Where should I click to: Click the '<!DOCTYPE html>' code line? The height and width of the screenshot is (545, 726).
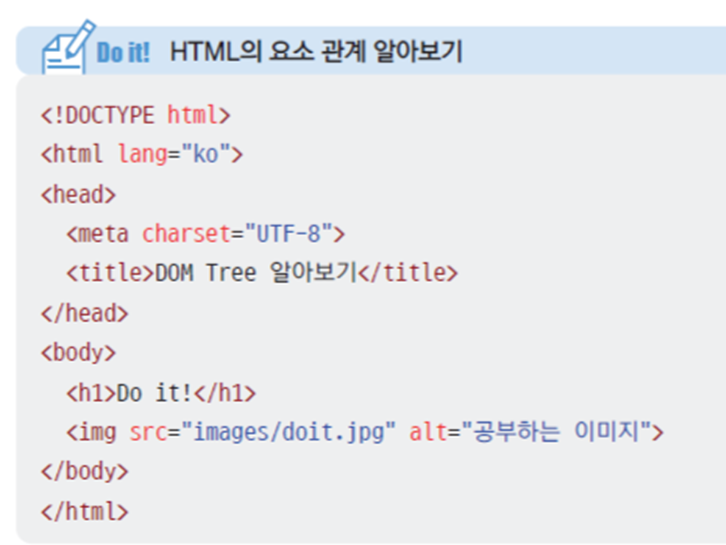coord(136,115)
